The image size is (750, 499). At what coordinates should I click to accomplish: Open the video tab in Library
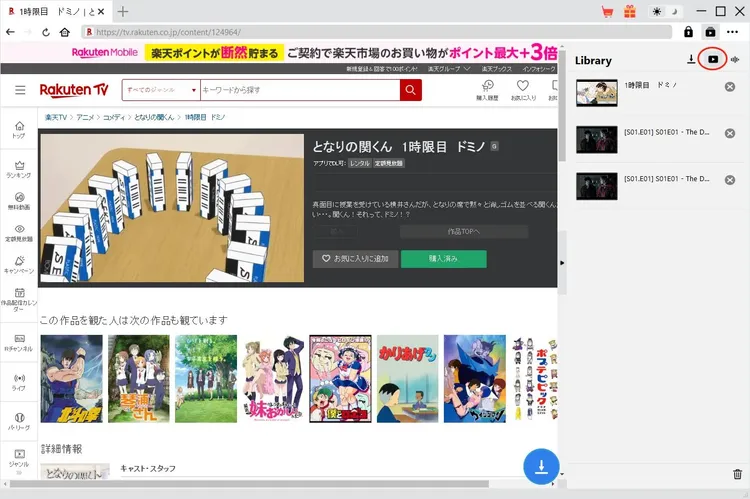click(712, 60)
